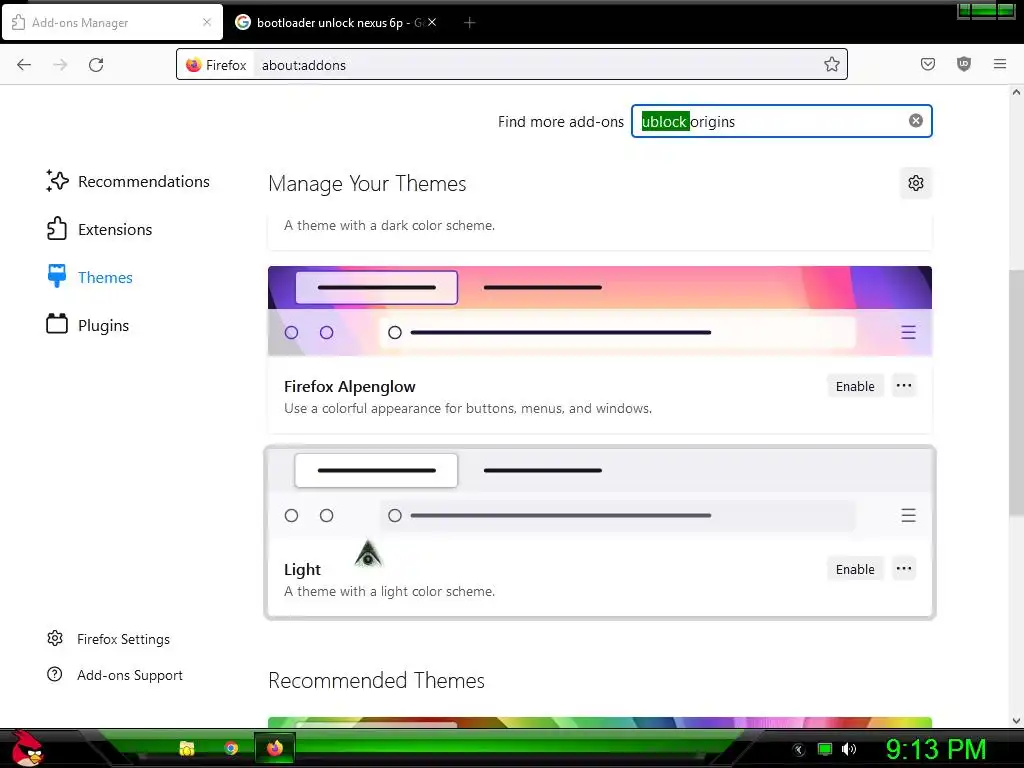1024x768 pixels.
Task: Click the Light theme preview image
Action: (600, 494)
